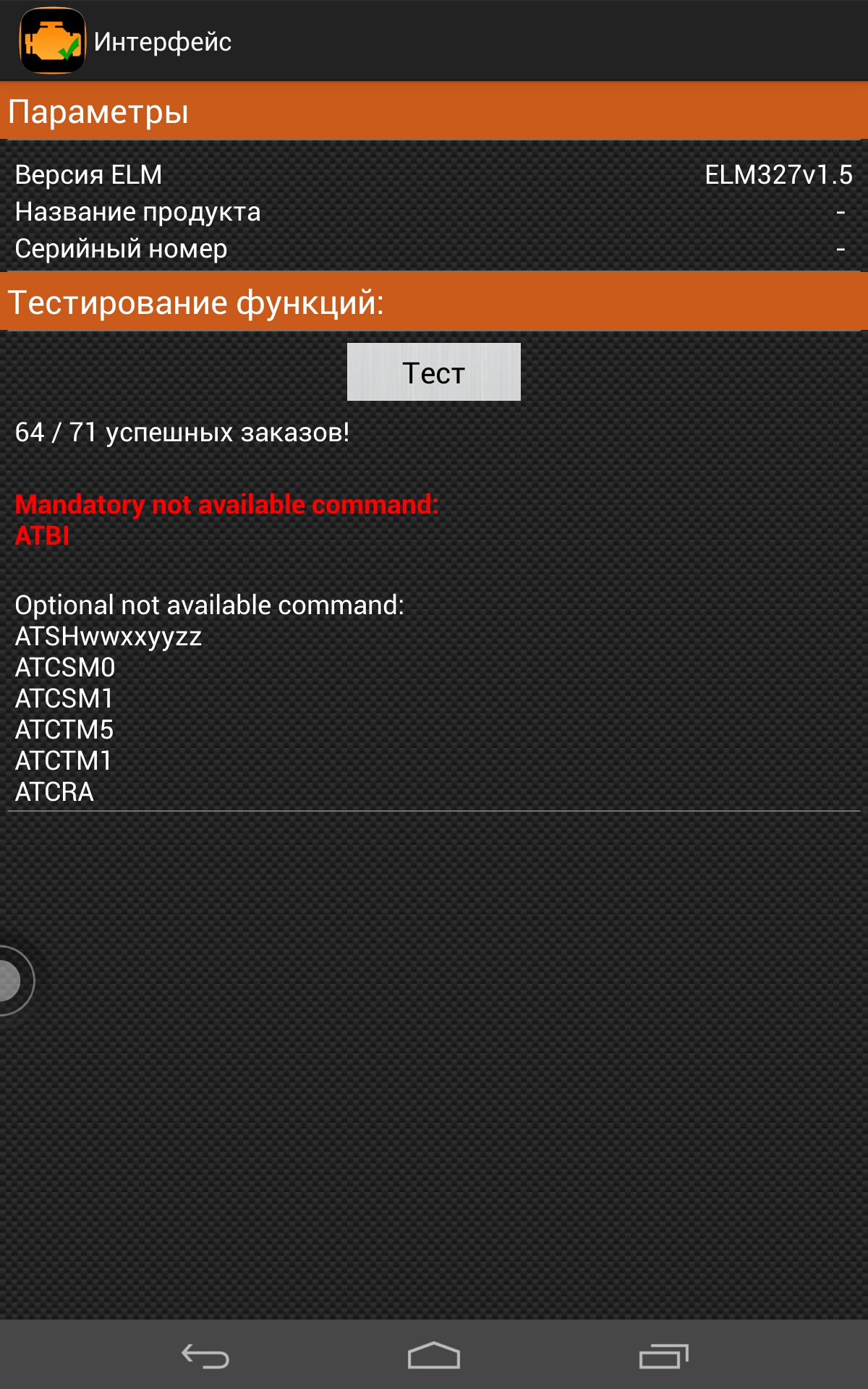This screenshot has height=1389, width=868.
Task: Tap the Версия ELM row
Action: (x=434, y=175)
